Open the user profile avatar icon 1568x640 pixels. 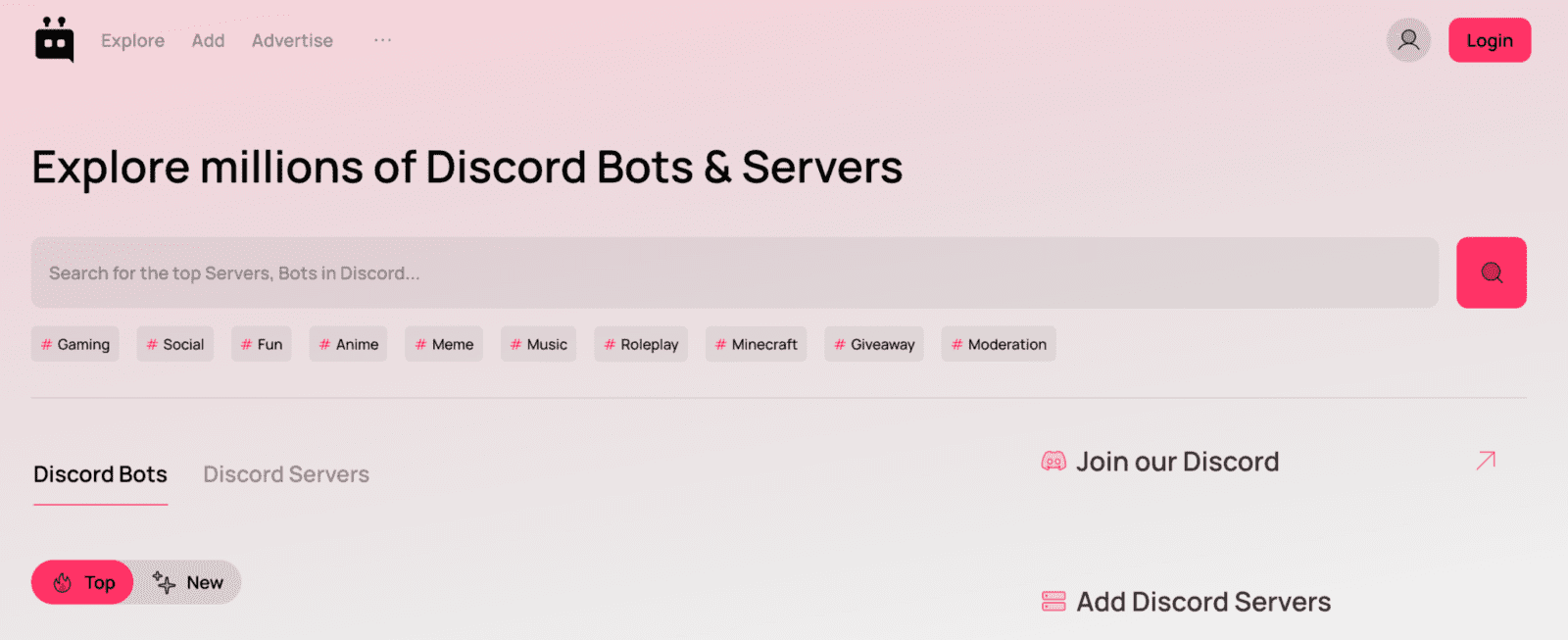pos(1408,40)
